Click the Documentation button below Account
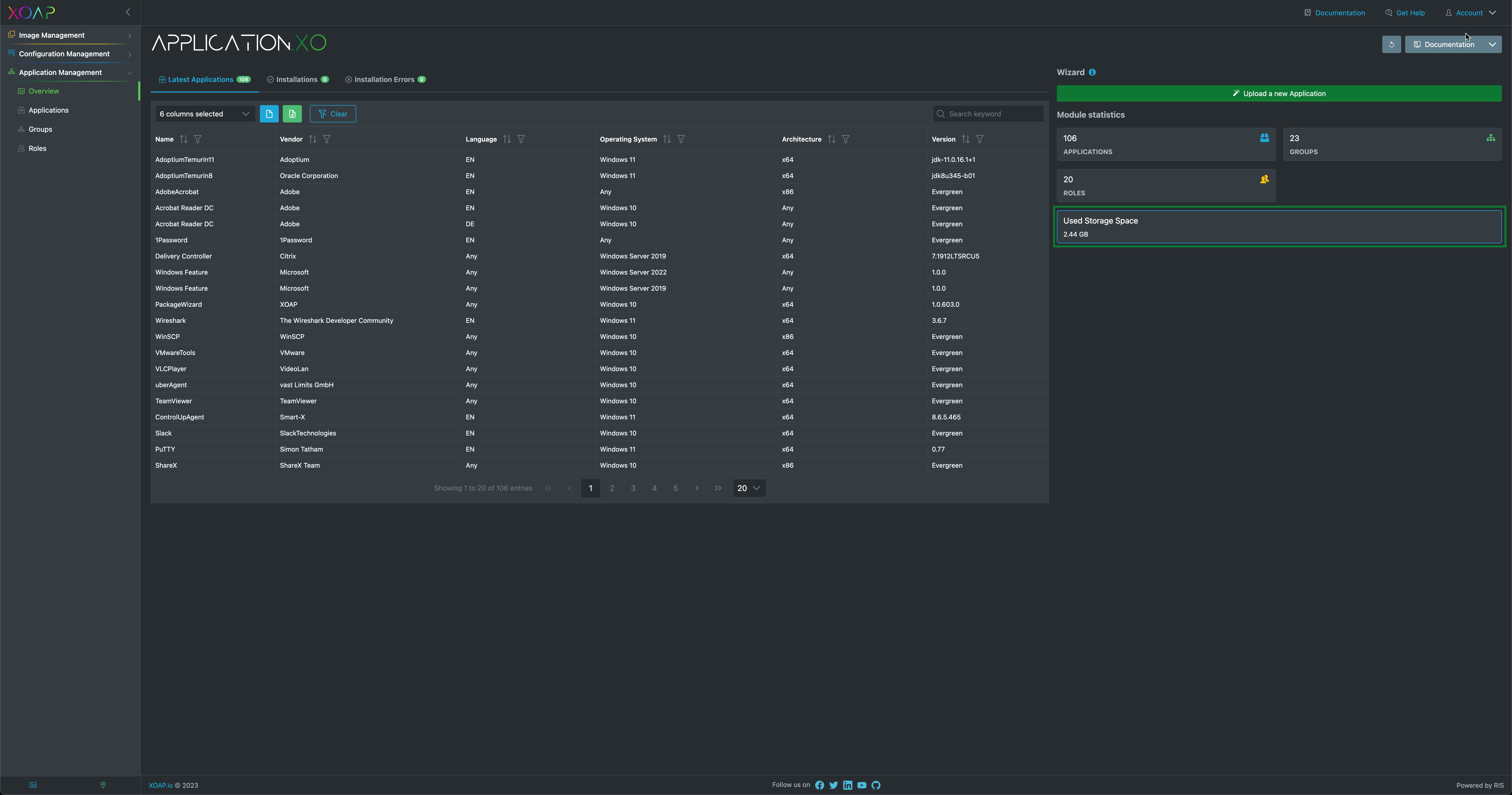Viewport: 1512px width, 795px height. tap(1444, 45)
